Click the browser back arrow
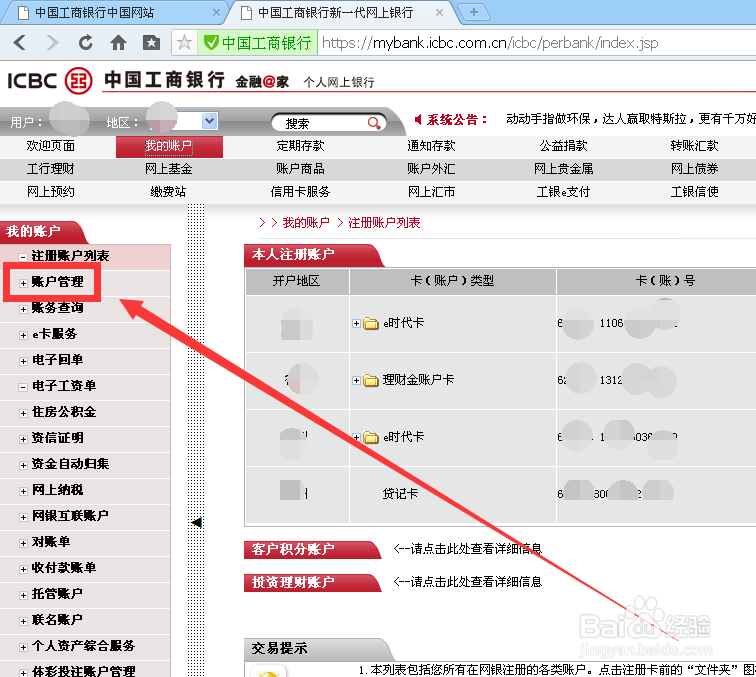 (x=20, y=43)
